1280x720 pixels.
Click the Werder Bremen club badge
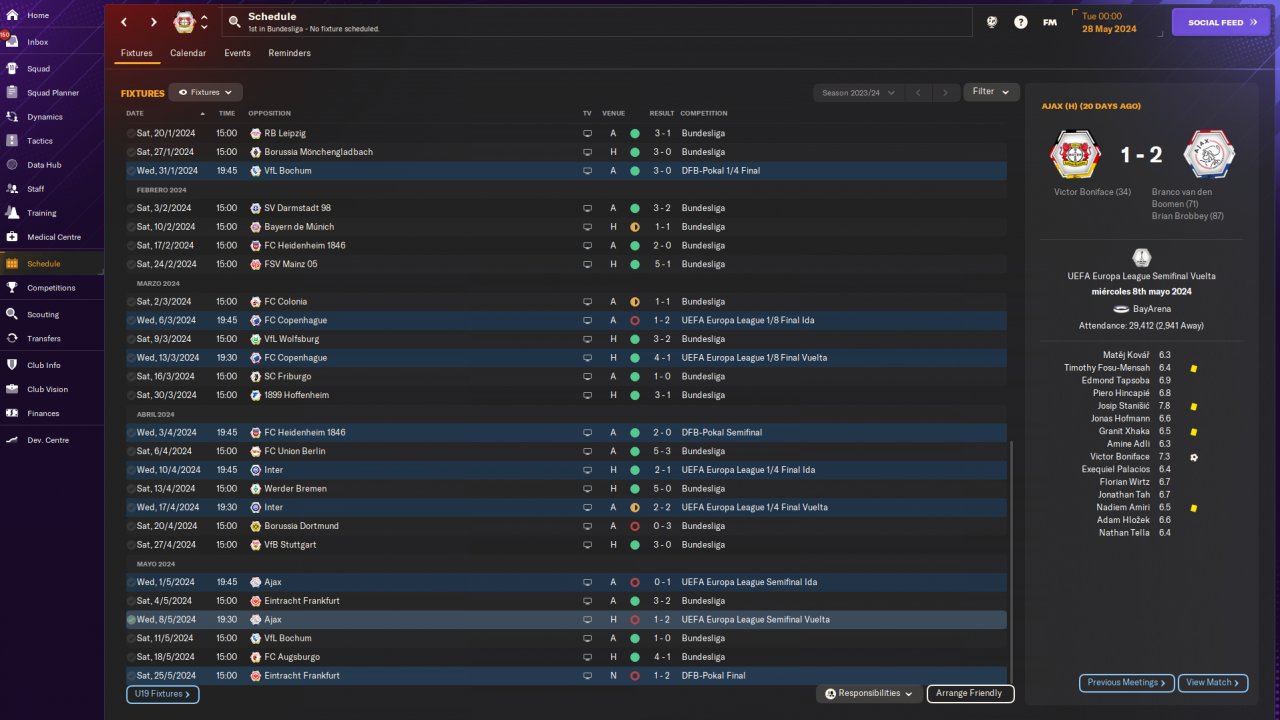(x=256, y=489)
